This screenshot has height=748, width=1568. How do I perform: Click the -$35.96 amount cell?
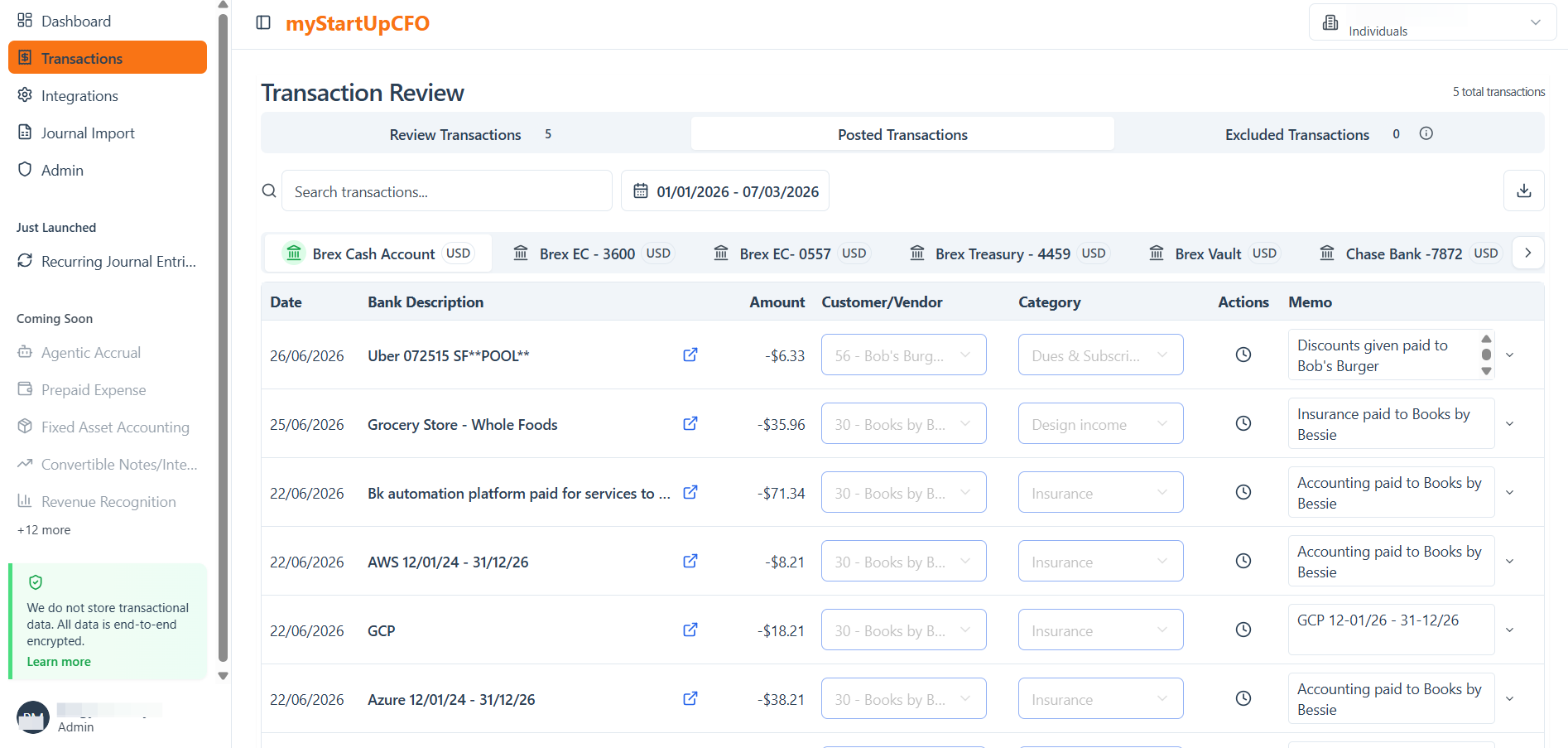pyautogui.click(x=781, y=424)
